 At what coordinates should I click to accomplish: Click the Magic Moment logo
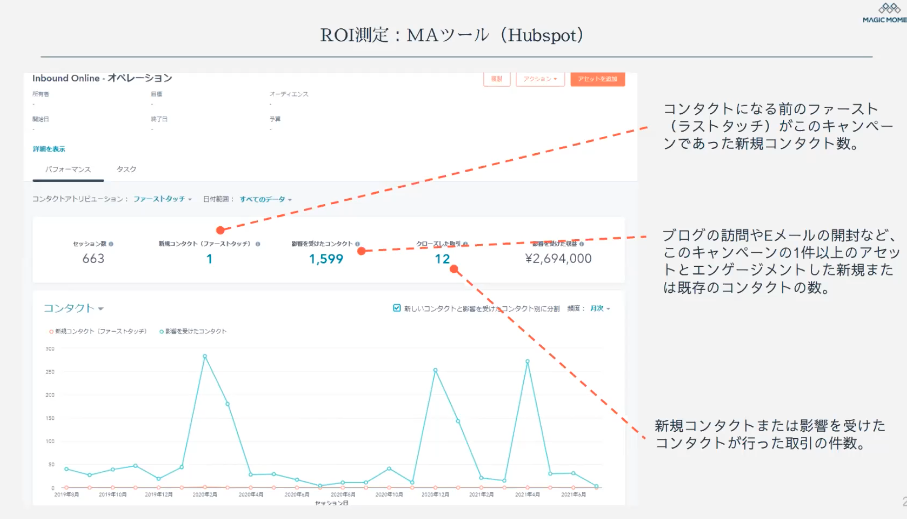click(x=885, y=13)
